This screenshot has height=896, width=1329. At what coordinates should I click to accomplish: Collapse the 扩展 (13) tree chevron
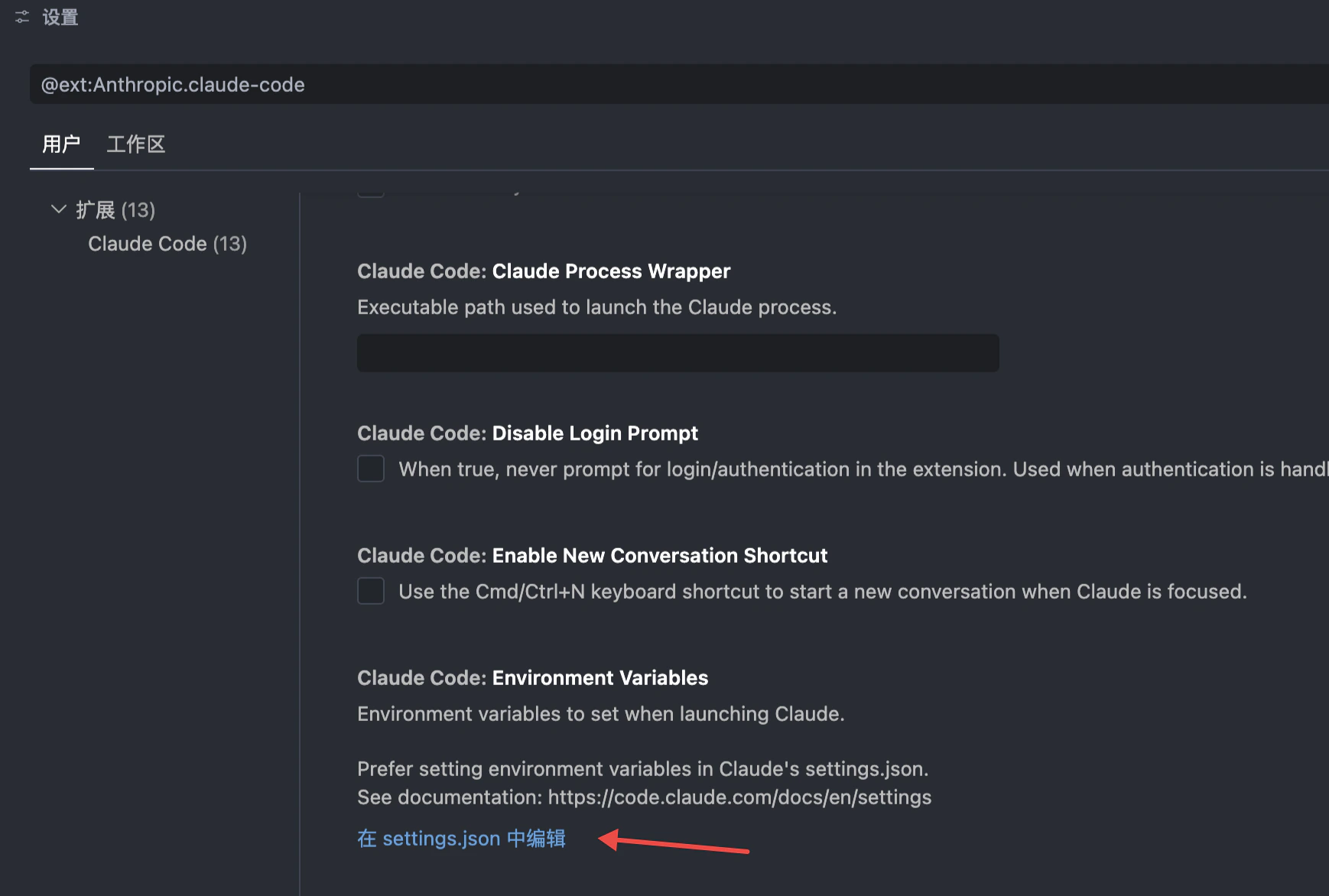click(58, 209)
